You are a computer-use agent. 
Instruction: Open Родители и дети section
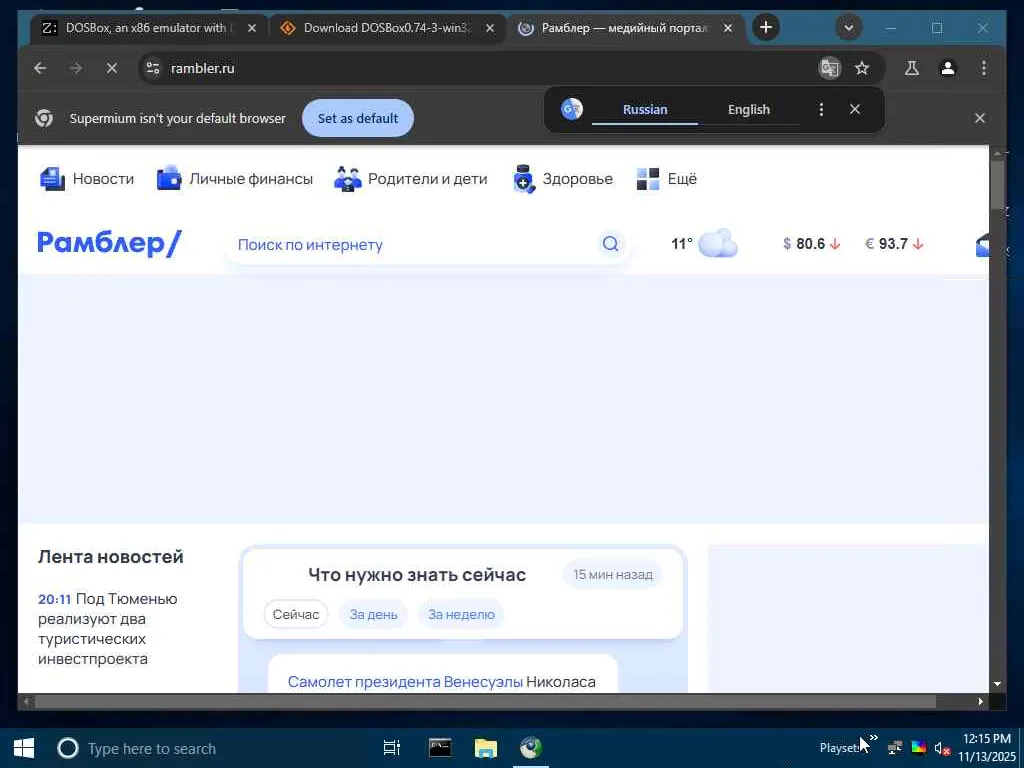pyautogui.click(x=428, y=179)
